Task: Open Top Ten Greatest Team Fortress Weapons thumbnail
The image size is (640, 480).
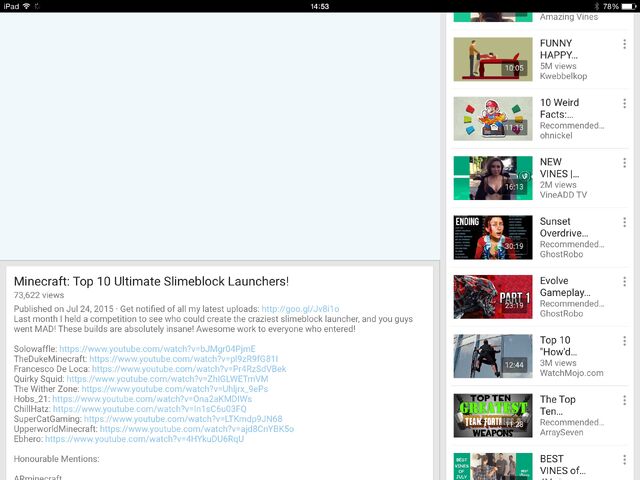Action: (493, 416)
